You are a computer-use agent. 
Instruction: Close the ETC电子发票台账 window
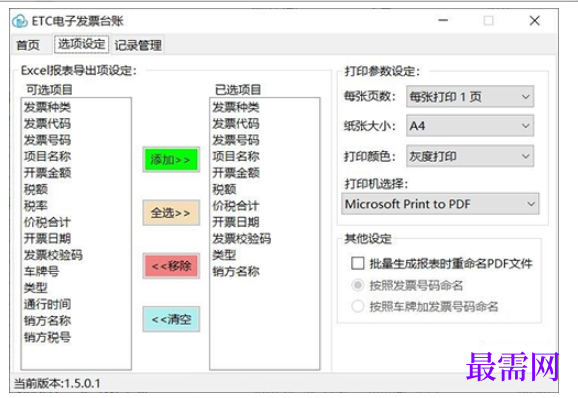tap(535, 20)
